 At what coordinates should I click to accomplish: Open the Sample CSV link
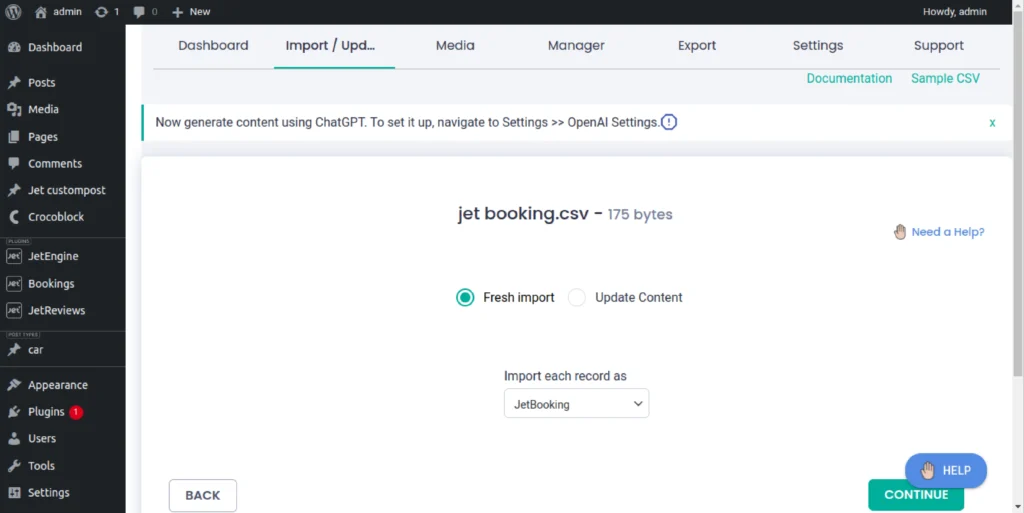point(945,78)
